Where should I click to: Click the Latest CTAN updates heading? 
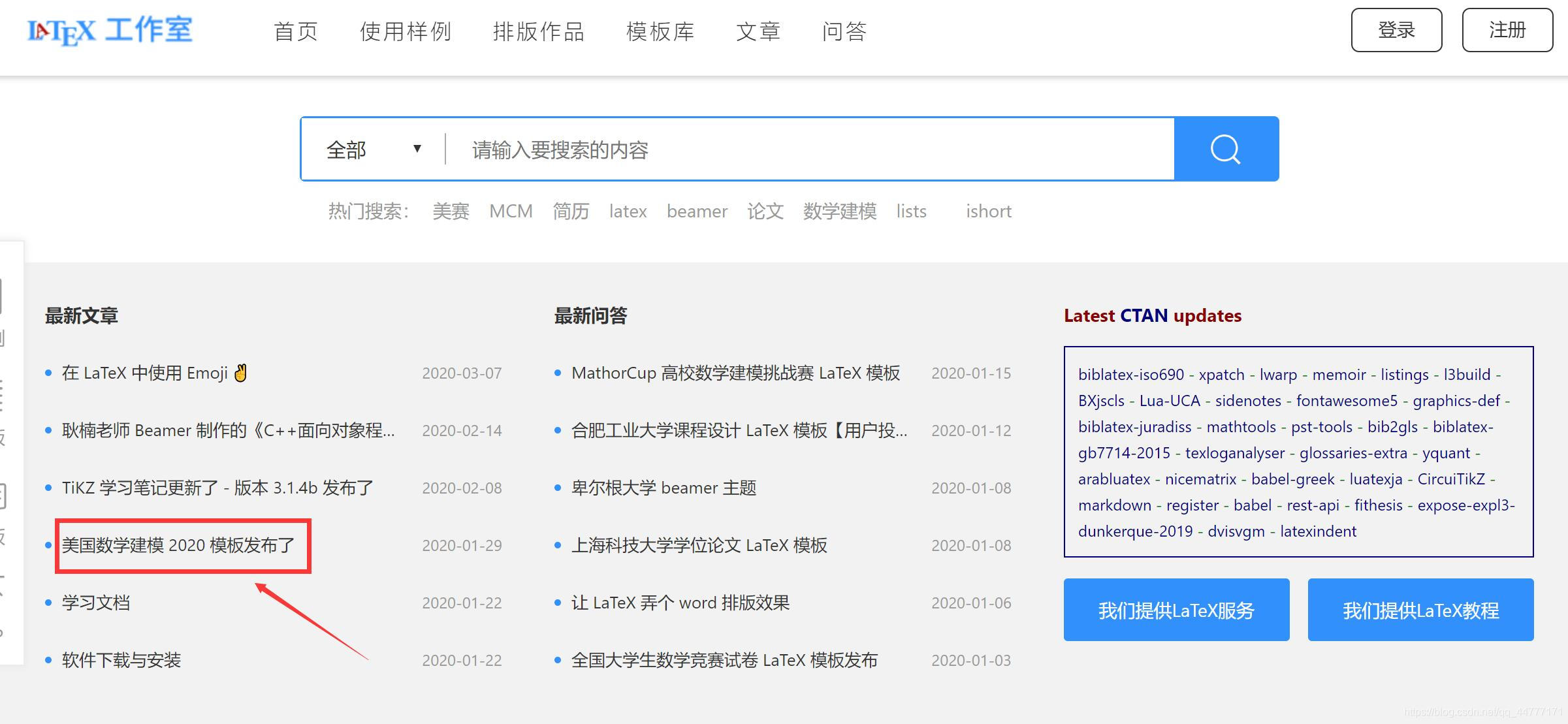[x=1152, y=316]
